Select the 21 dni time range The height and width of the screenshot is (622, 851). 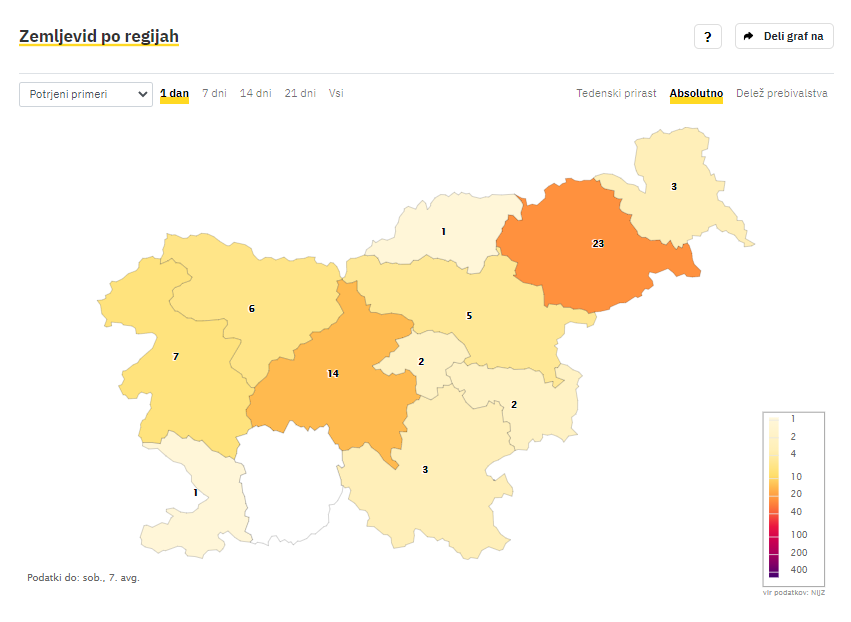pos(300,93)
